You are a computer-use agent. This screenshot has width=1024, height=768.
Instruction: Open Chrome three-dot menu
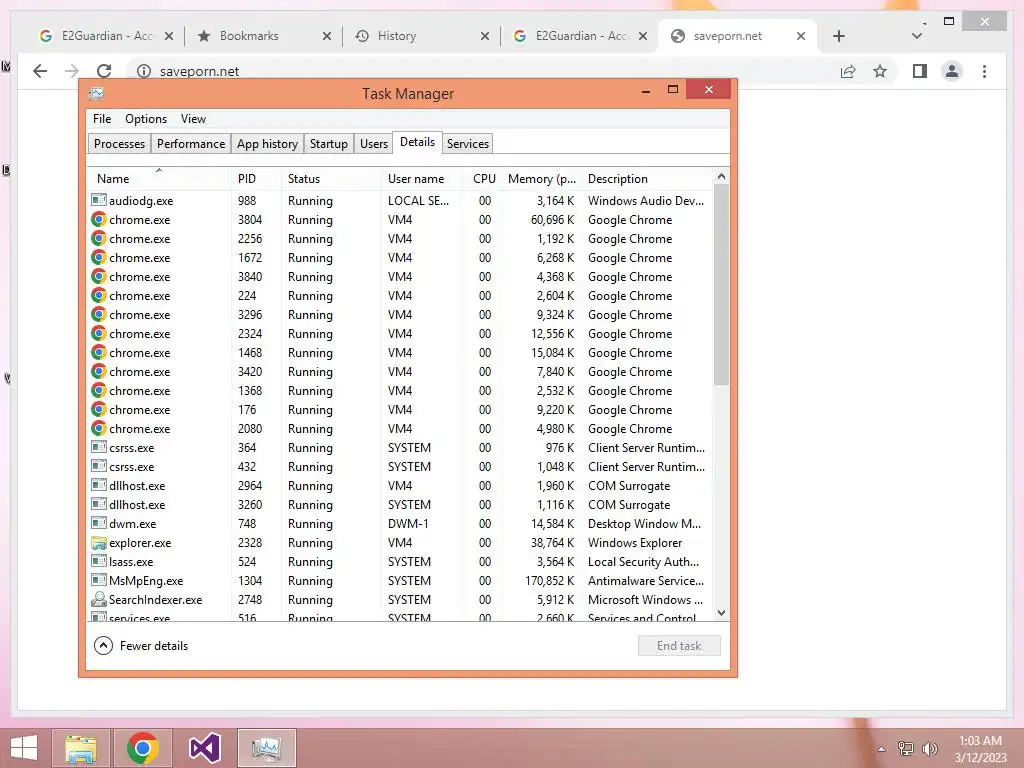point(984,71)
